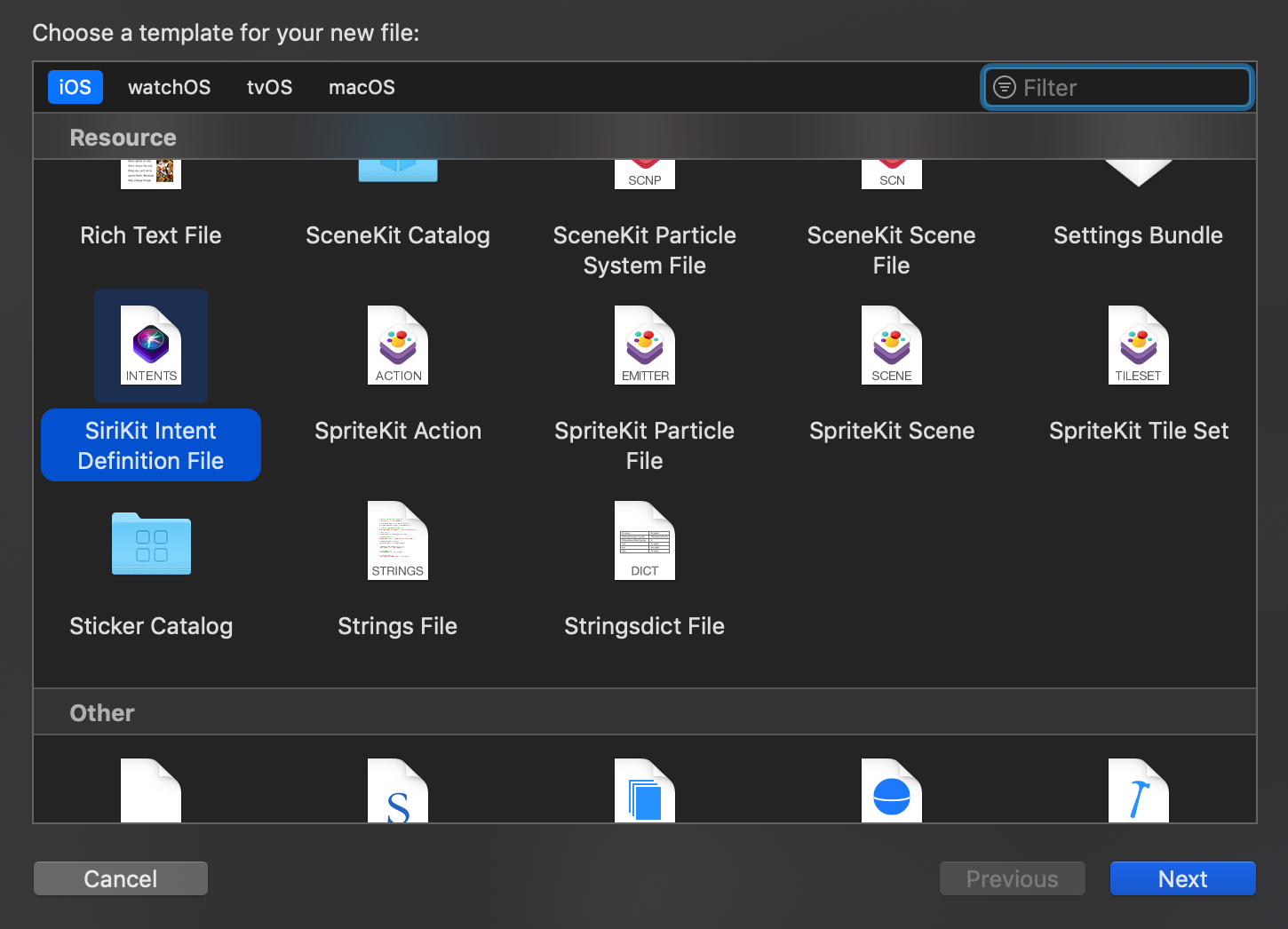
Task: Switch to the tvOS platform tab
Action: tap(269, 87)
